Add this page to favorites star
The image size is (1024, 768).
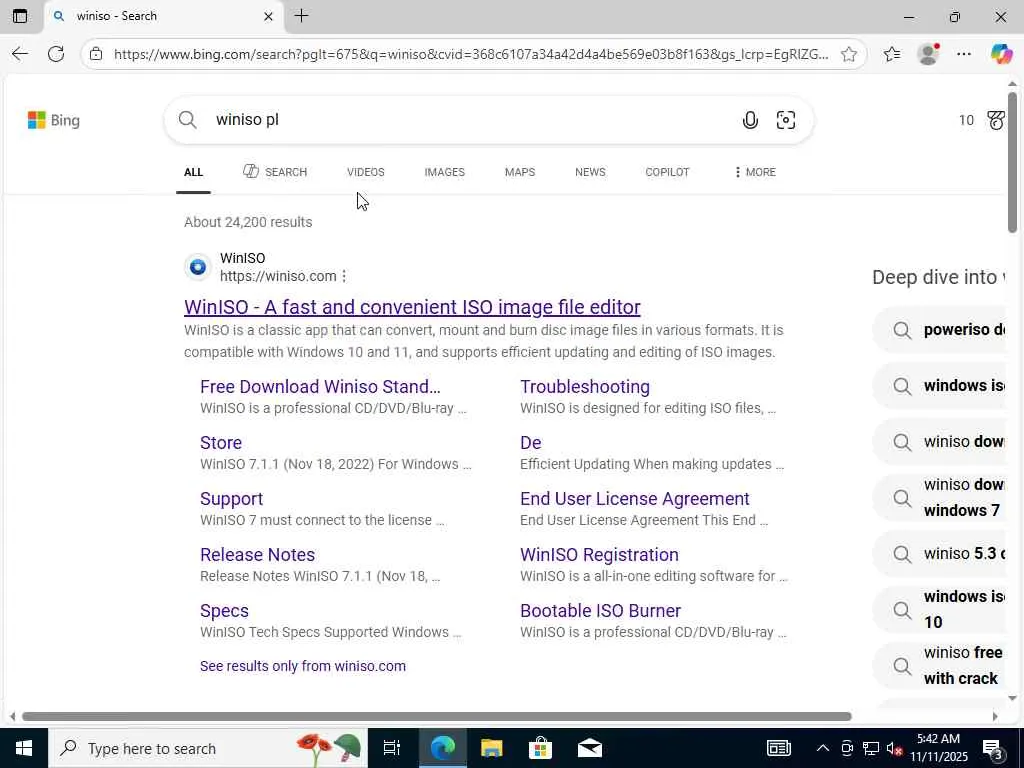point(848,54)
